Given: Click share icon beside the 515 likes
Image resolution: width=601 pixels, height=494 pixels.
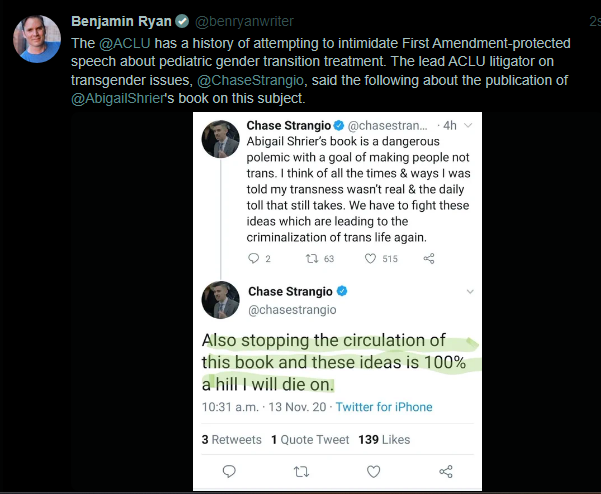Looking at the screenshot, I should click(429, 259).
